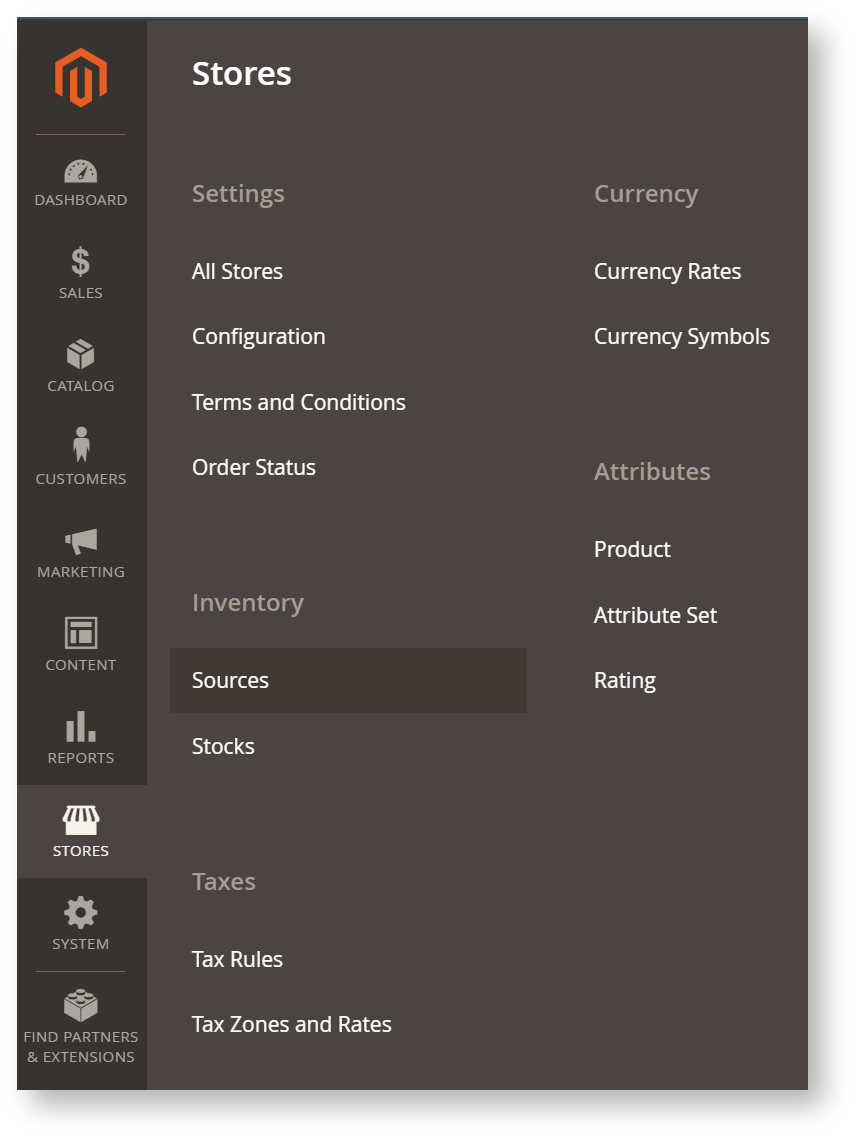Open the Dashboard gauge icon
Image resolution: width=856 pixels, height=1138 pixels.
click(x=81, y=171)
